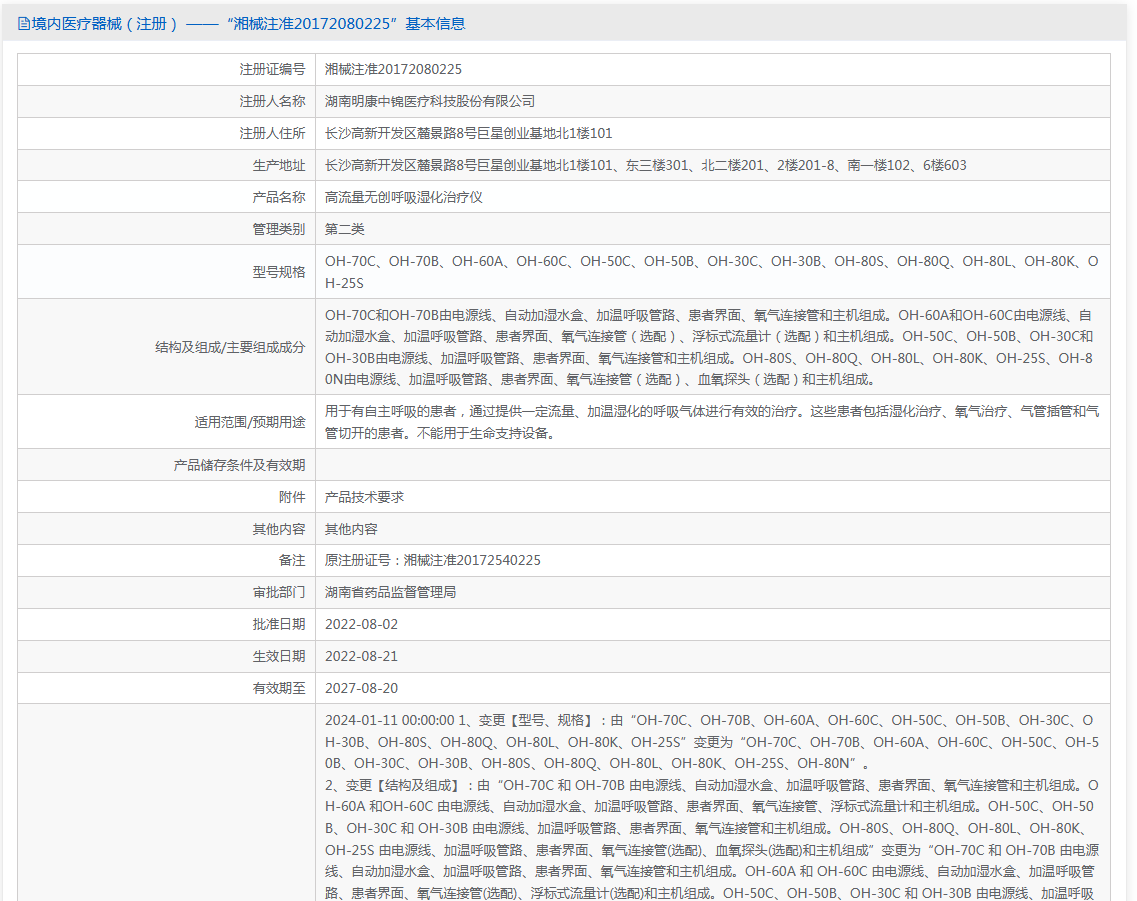Click the label 产品名称
Viewport: 1137px width, 901px height.
tap(279, 197)
